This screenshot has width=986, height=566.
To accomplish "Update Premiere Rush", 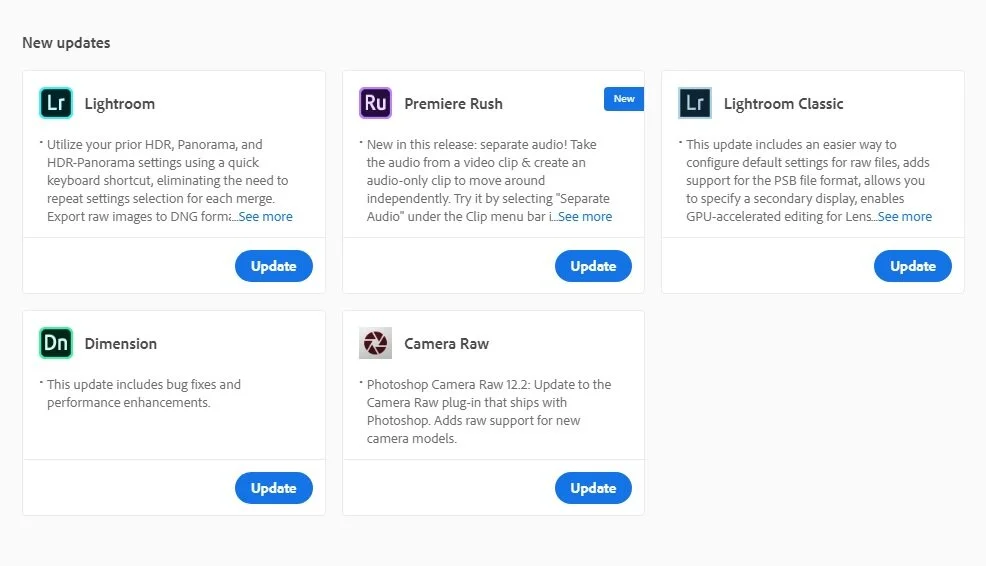I will point(593,266).
